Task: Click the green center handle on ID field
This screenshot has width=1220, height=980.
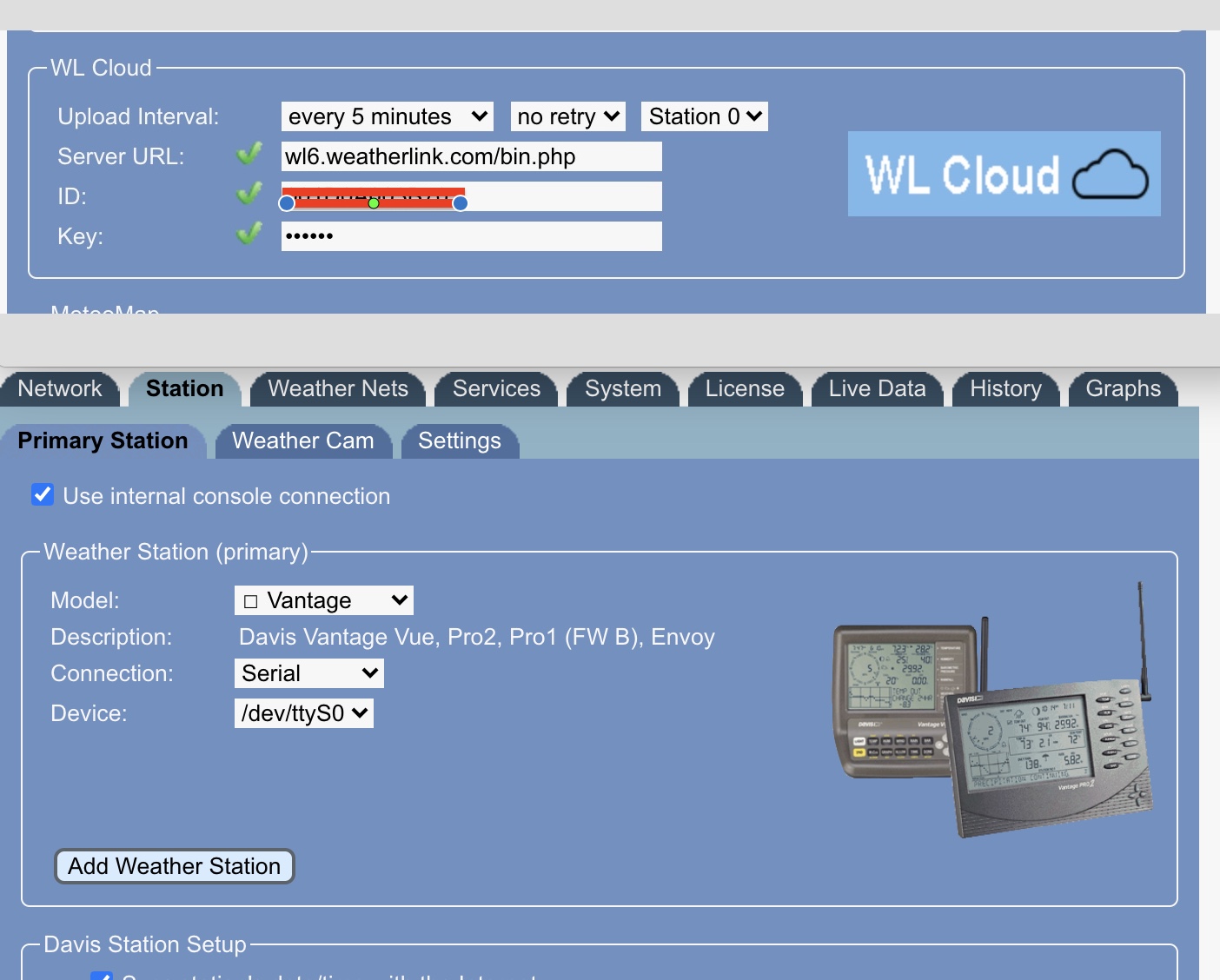Action: tap(374, 203)
